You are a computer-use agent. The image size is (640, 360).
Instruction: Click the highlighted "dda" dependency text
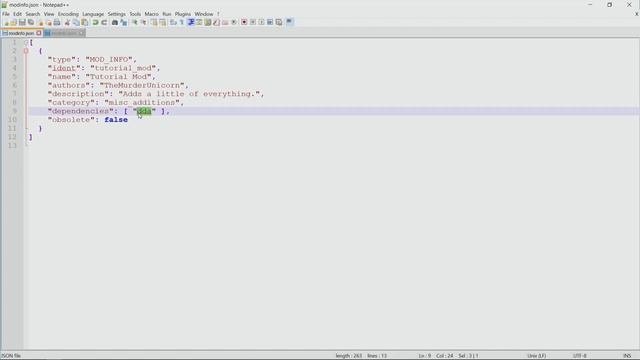(144, 111)
